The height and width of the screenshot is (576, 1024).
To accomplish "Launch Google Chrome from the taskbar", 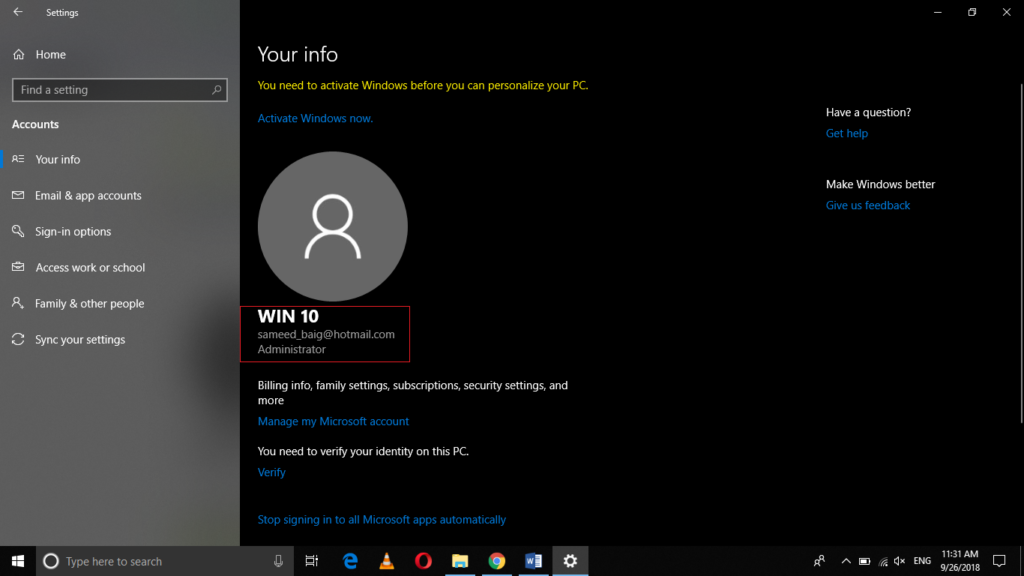I will point(497,561).
